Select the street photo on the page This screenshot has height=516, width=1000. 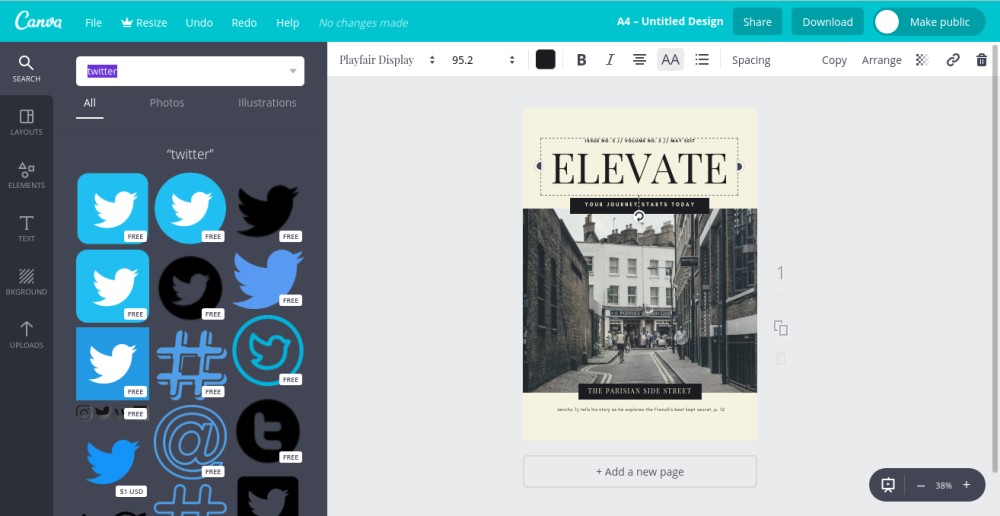[640, 300]
